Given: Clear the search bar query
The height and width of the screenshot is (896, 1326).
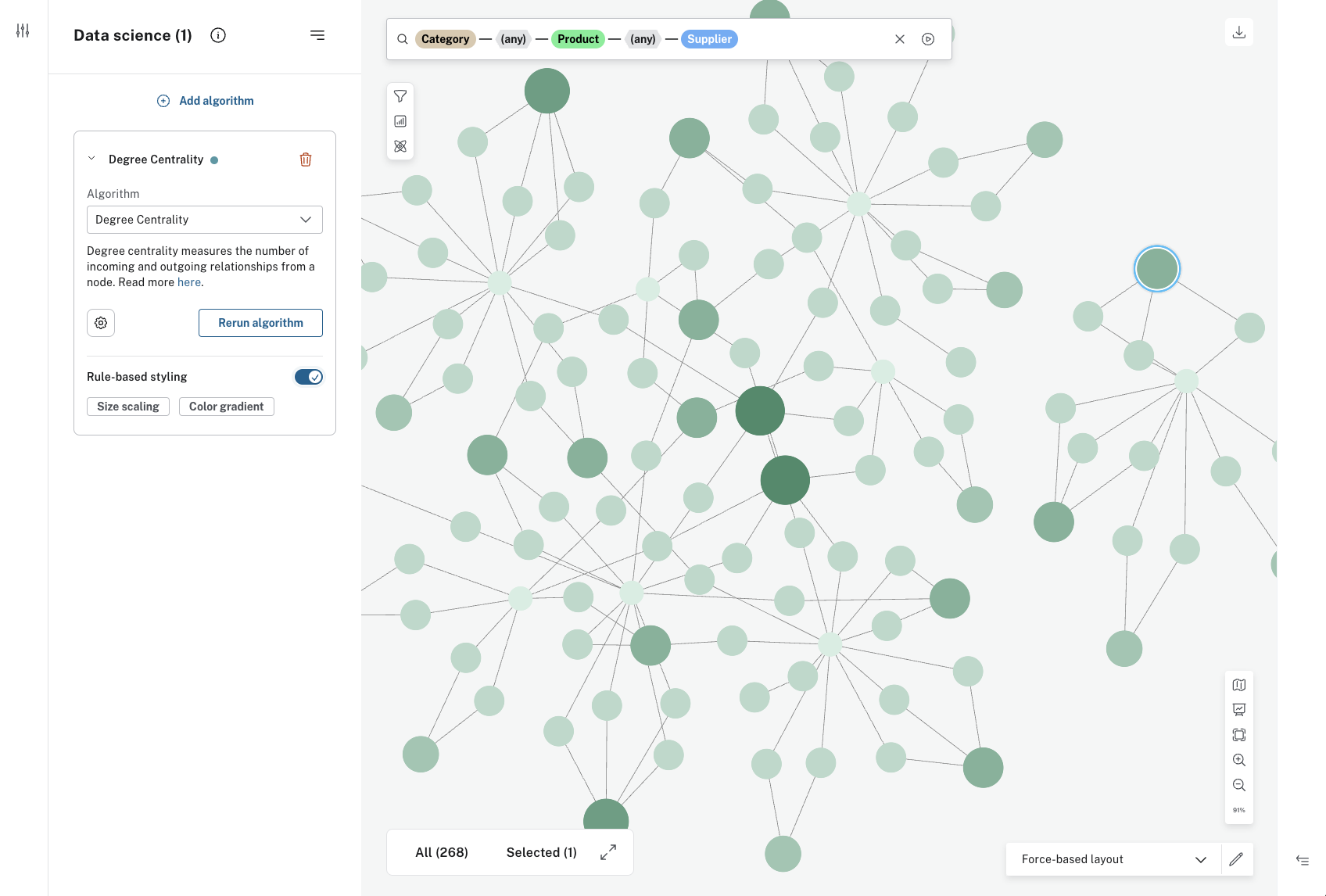Looking at the screenshot, I should pos(900,39).
